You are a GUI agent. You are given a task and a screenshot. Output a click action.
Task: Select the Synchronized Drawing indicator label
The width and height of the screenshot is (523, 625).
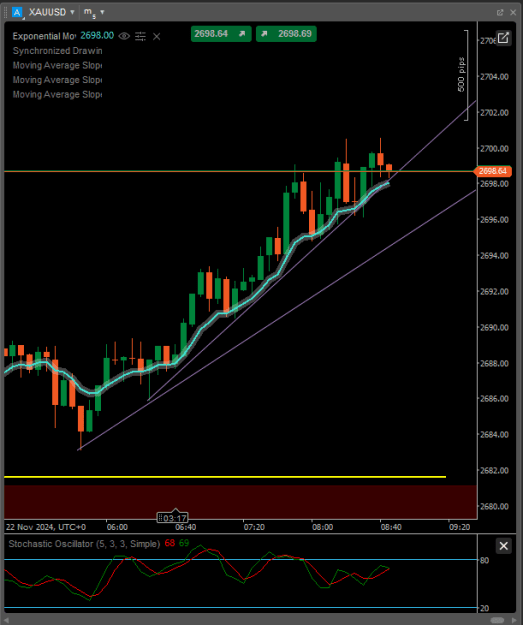pos(57,51)
